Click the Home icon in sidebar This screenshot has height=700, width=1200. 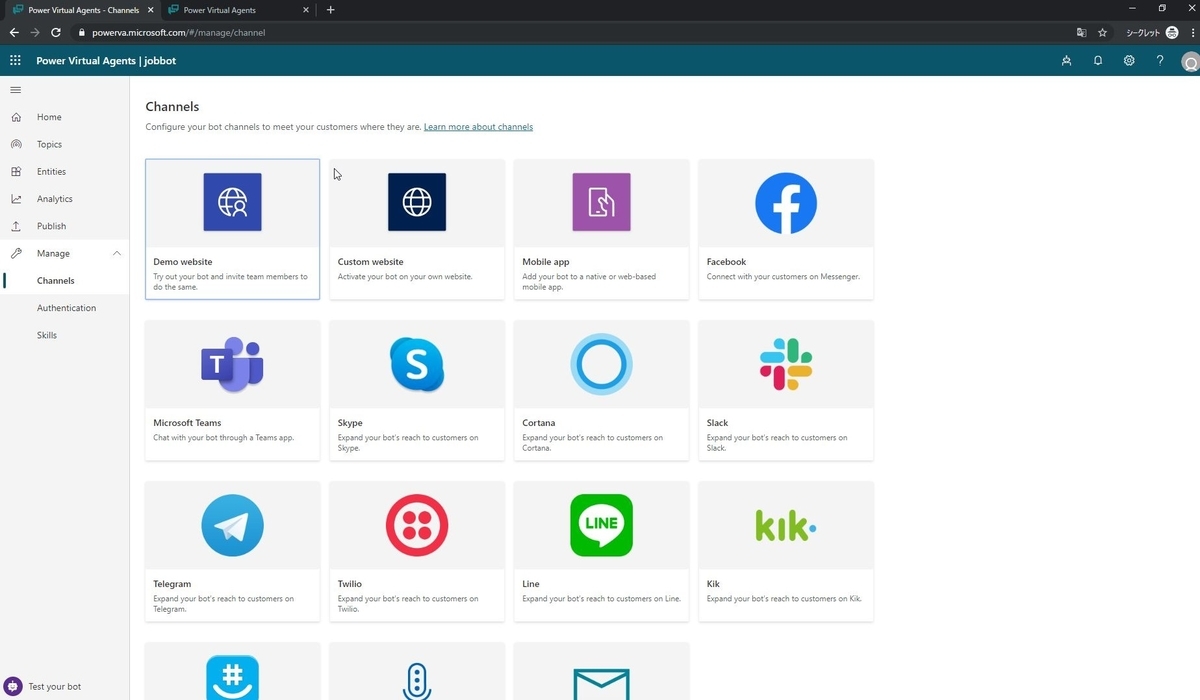tap(16, 117)
